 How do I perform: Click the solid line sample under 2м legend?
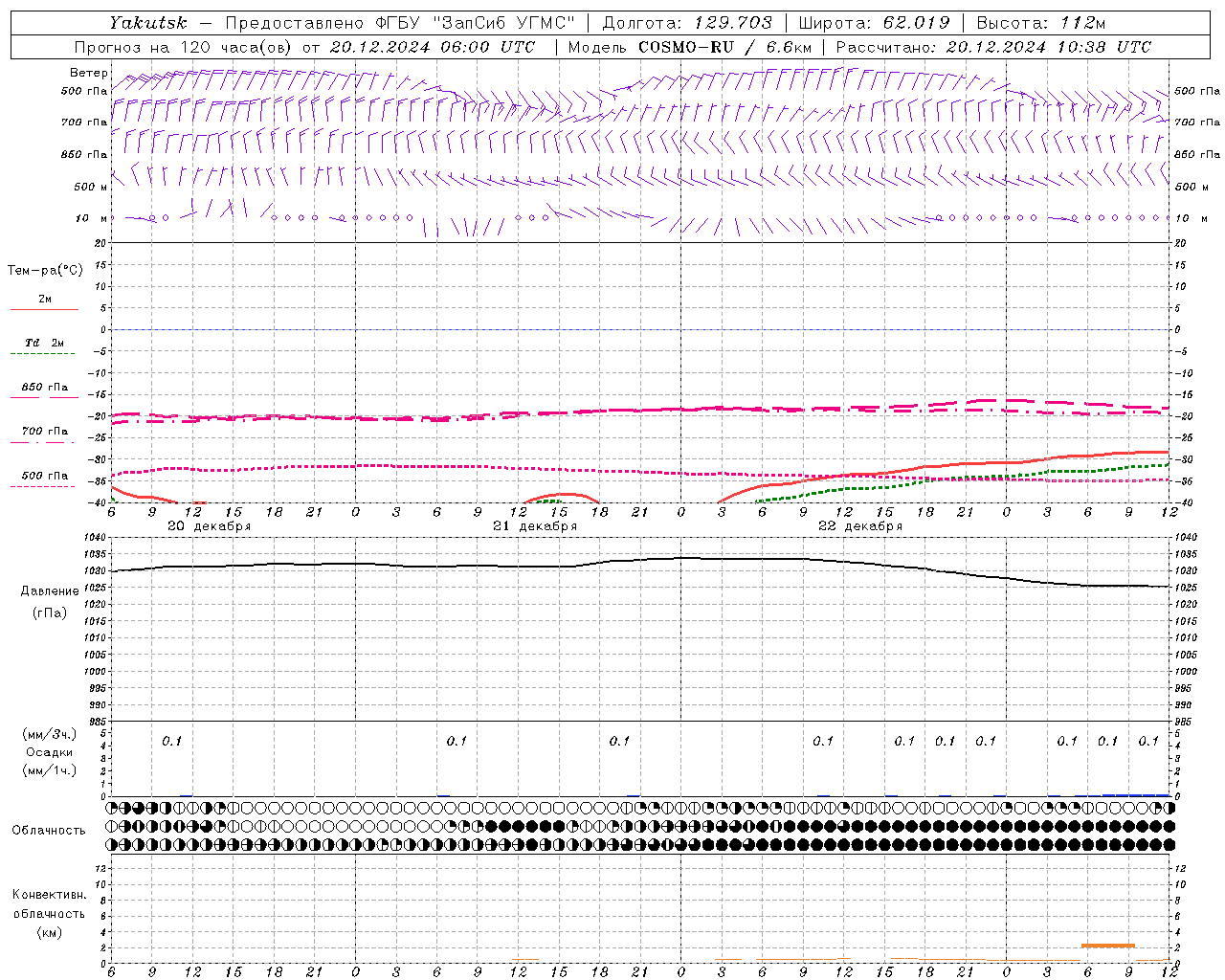coord(44,309)
